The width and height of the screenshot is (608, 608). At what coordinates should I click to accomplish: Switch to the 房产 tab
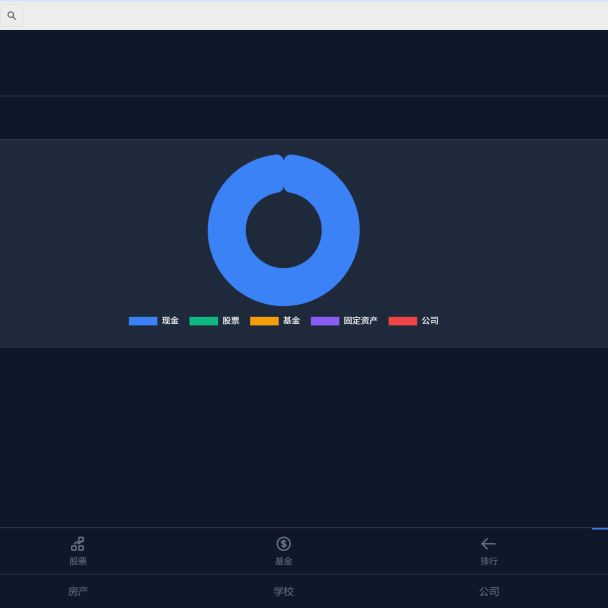(78, 591)
